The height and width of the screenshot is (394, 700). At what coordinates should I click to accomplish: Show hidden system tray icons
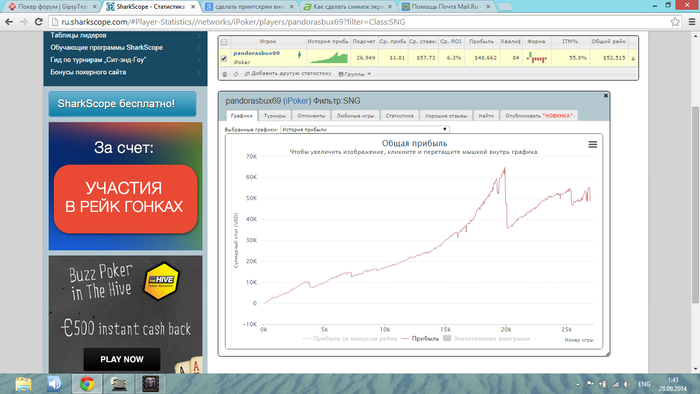(578, 384)
